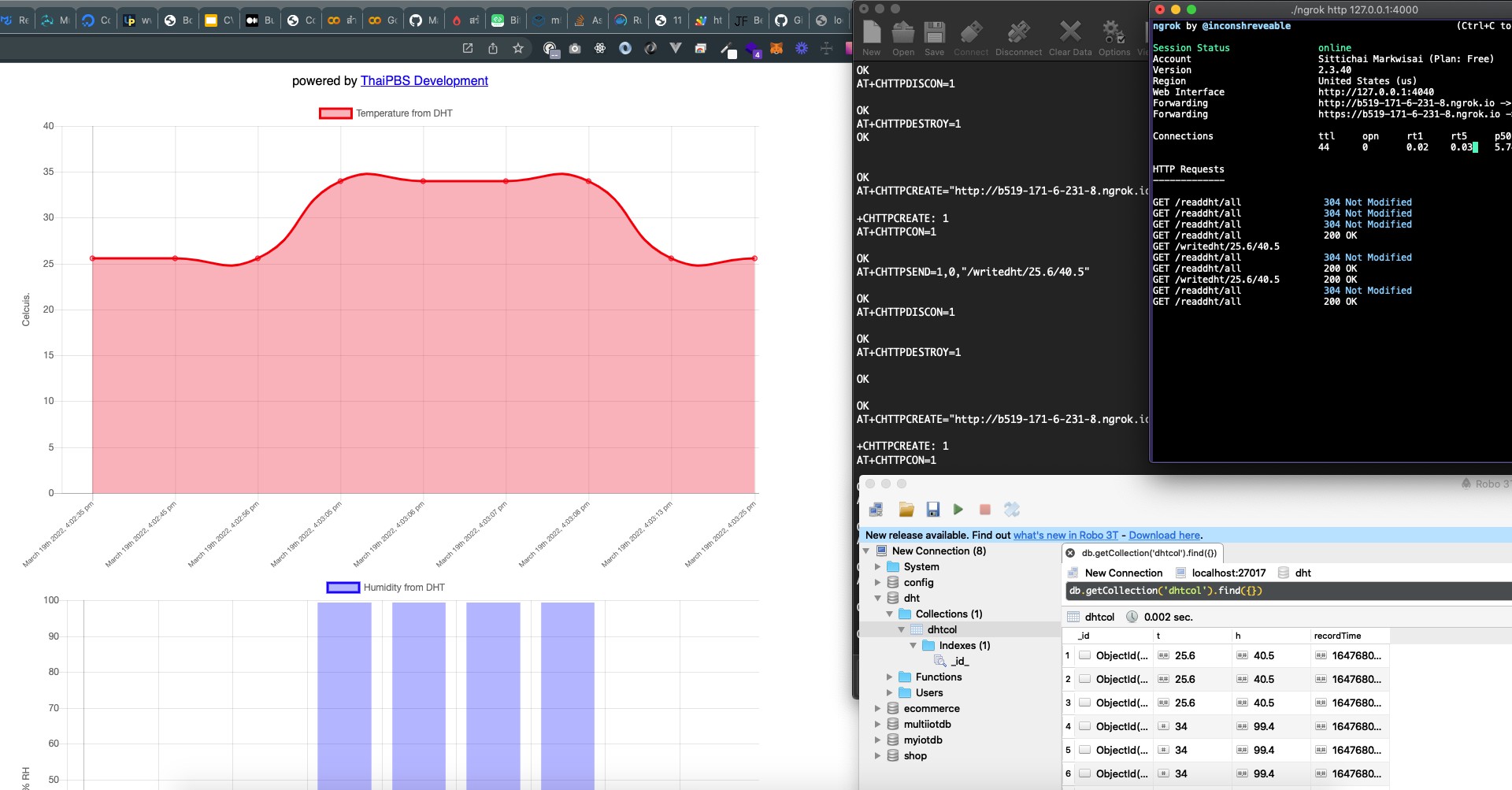Collapse Collections (1) folder
1512x790 pixels.
coord(890,614)
